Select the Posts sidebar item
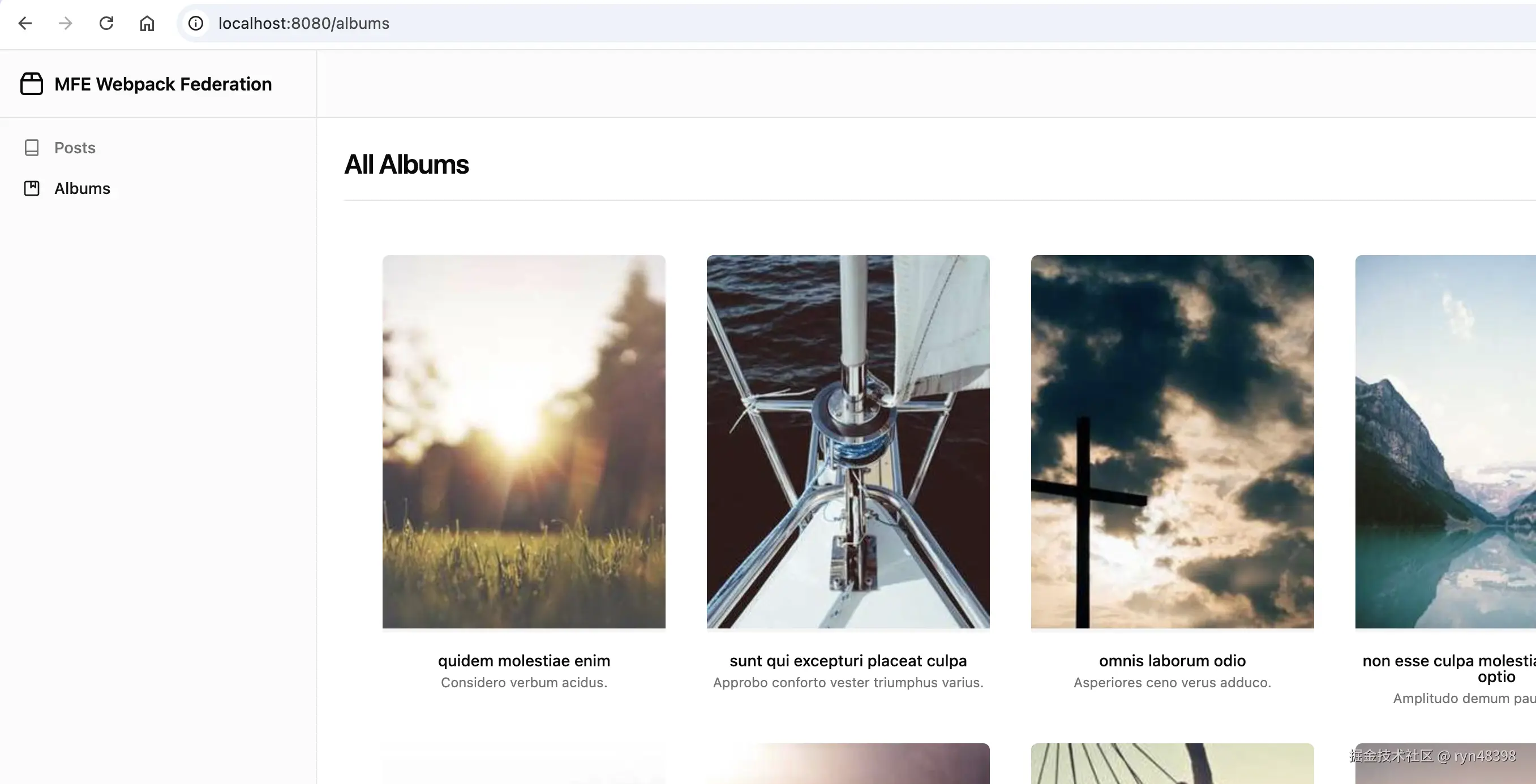The height and width of the screenshot is (784, 1536). tap(75, 147)
